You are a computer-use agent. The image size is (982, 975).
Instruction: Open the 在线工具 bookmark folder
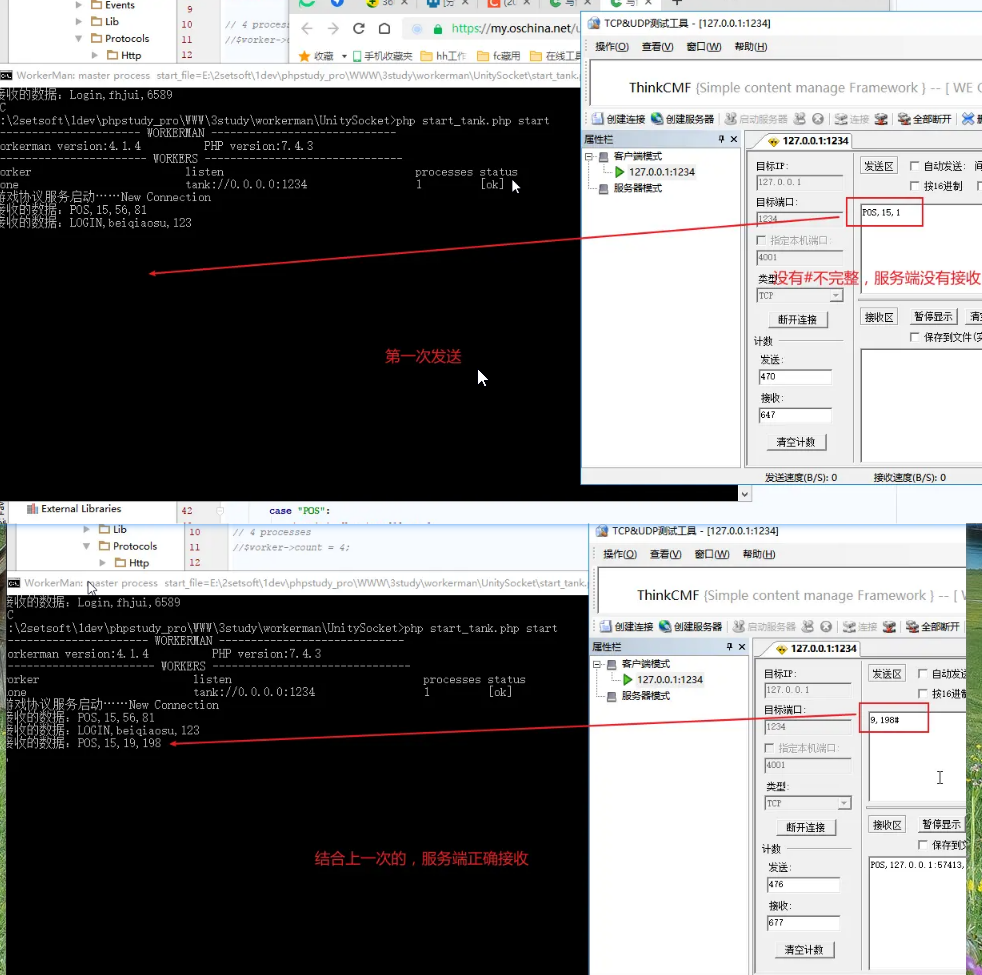[x=555, y=56]
